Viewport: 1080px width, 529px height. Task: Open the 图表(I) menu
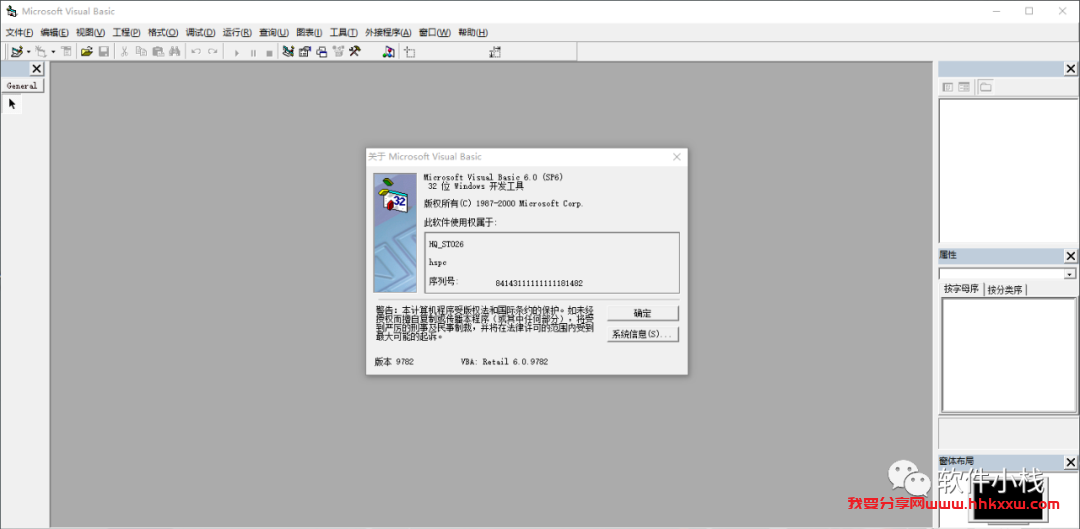(x=309, y=32)
